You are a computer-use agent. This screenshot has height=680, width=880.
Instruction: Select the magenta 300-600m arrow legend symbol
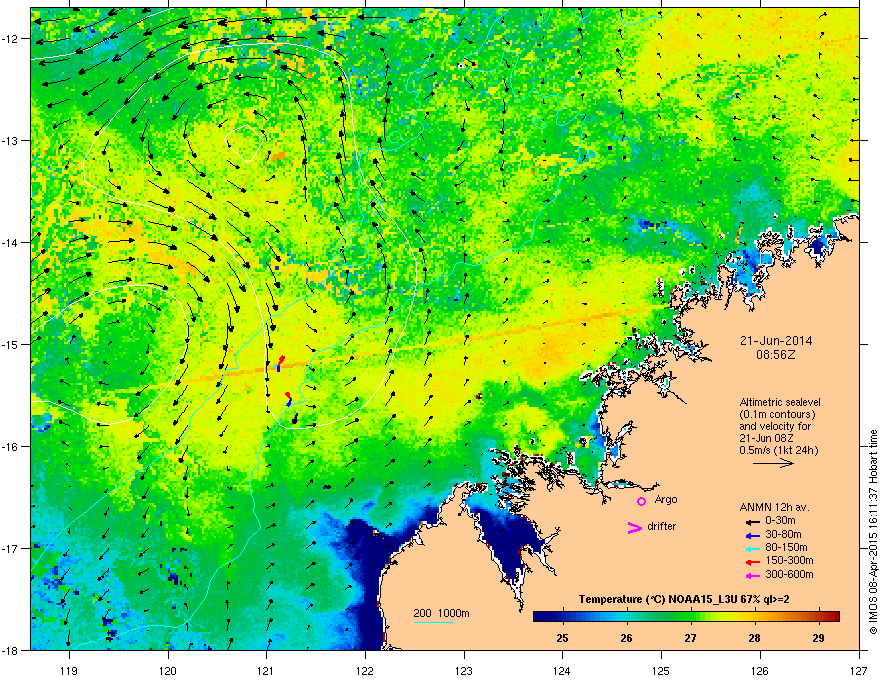pyautogui.click(x=752, y=575)
